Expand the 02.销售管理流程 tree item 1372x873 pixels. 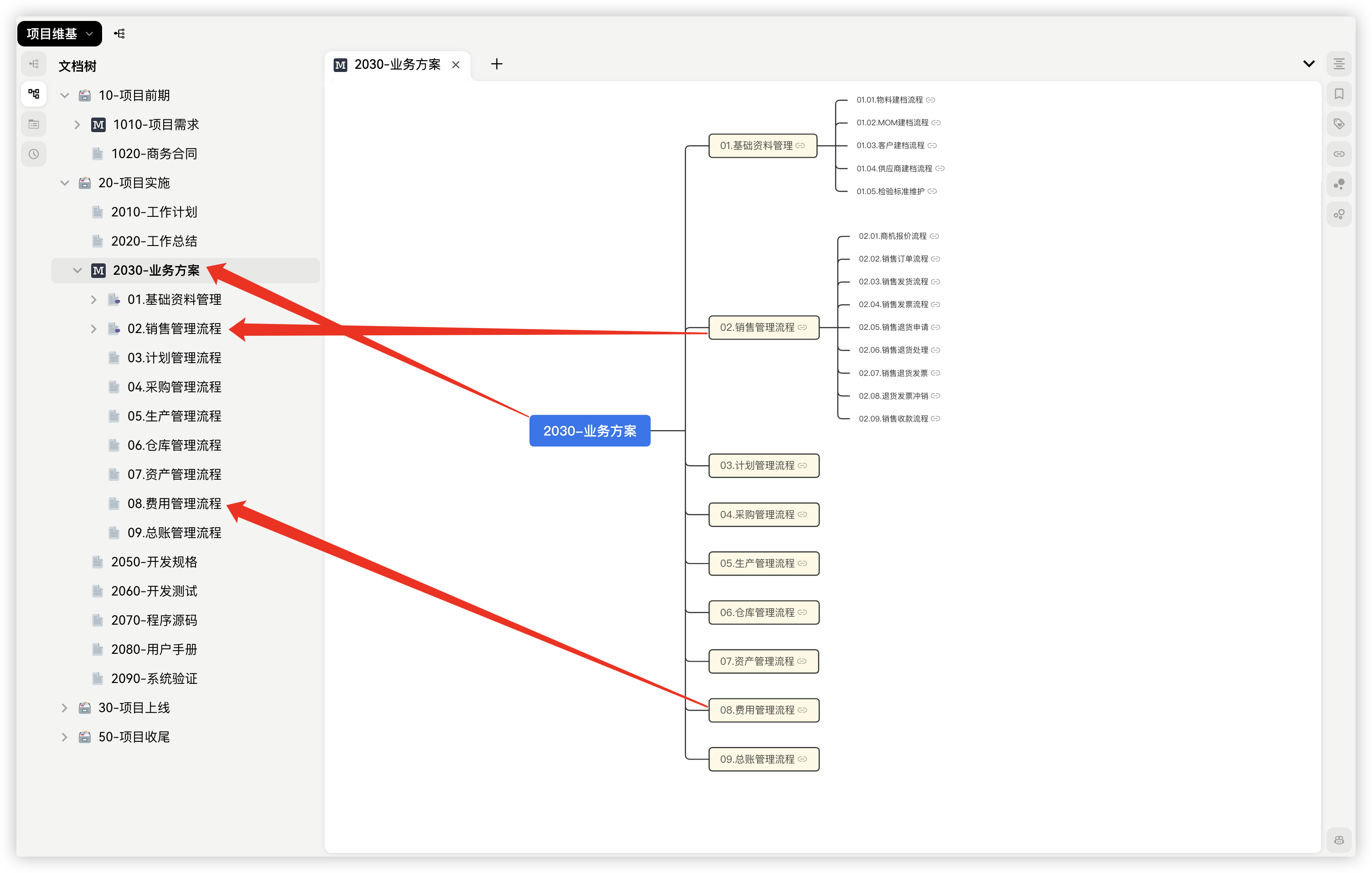click(93, 329)
